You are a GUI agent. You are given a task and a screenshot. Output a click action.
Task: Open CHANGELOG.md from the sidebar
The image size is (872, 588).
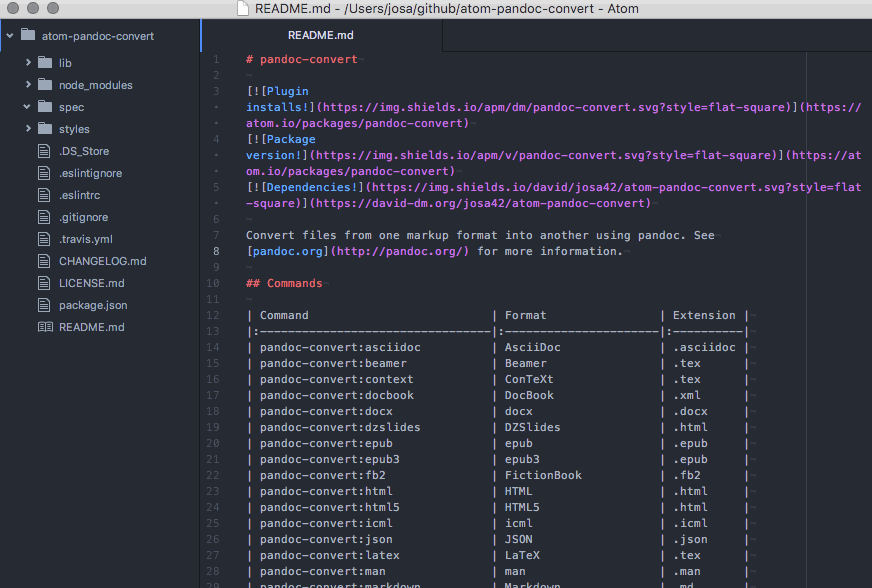point(103,261)
